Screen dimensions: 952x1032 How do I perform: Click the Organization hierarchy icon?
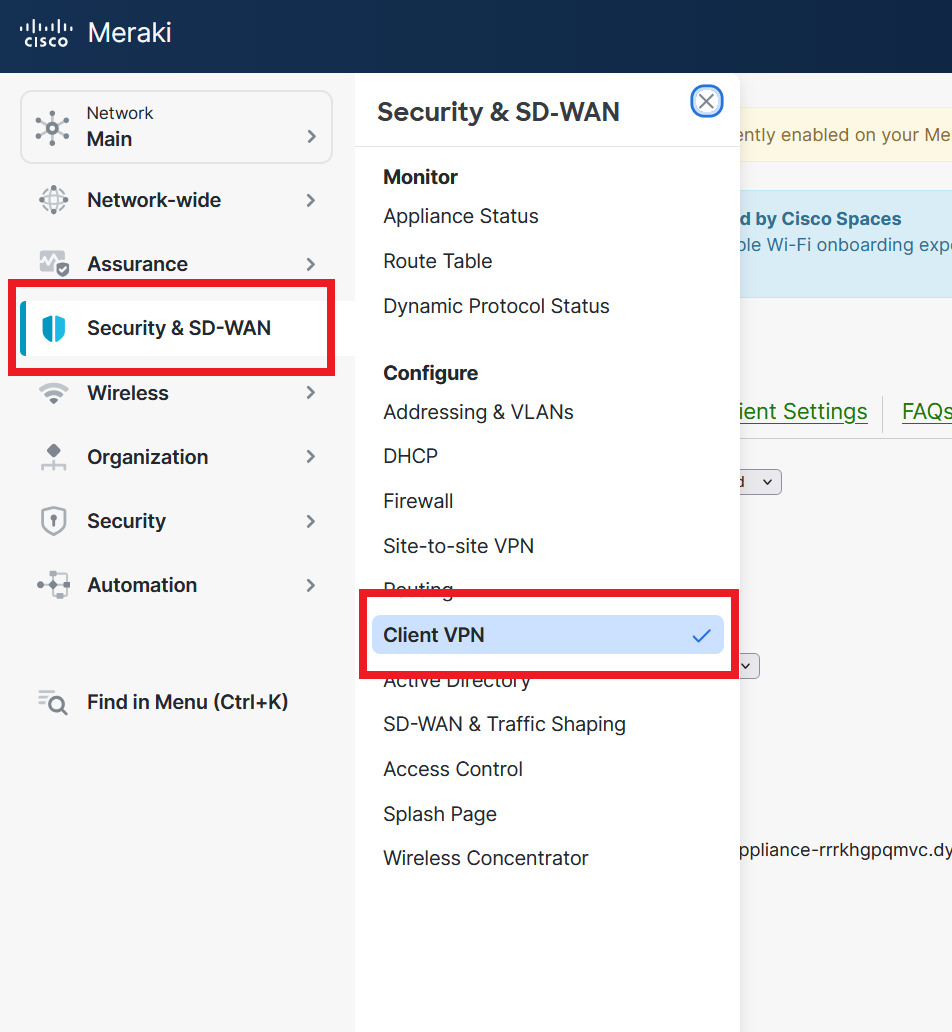click(x=53, y=457)
